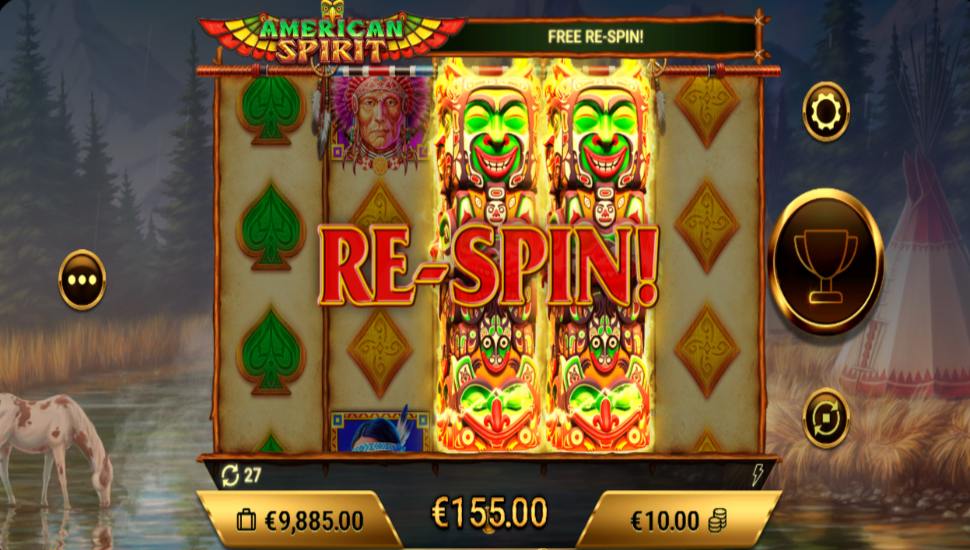
Task: Click the American Spirit logo
Action: (x=332, y=36)
